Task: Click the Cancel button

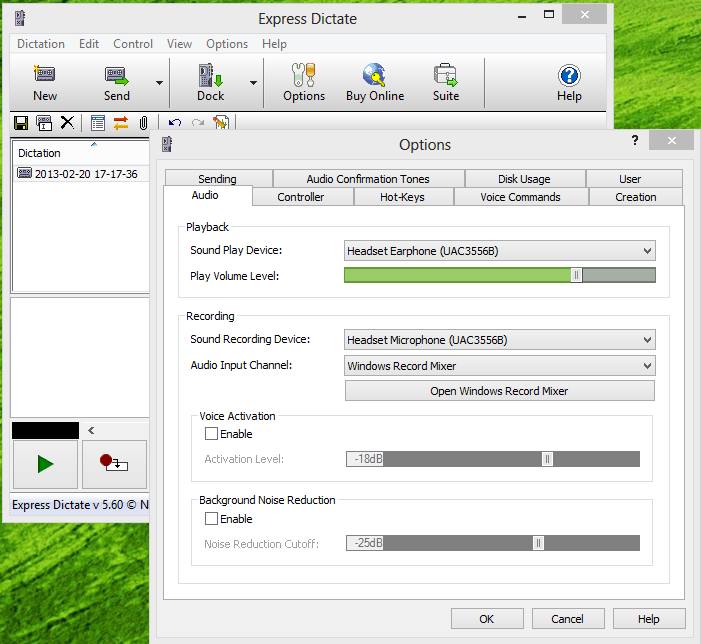Action: (568, 619)
